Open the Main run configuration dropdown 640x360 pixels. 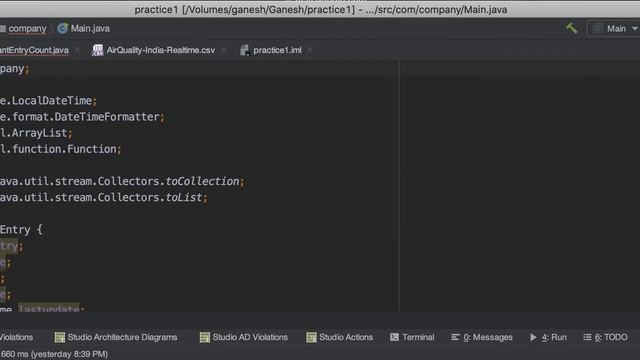click(613, 29)
